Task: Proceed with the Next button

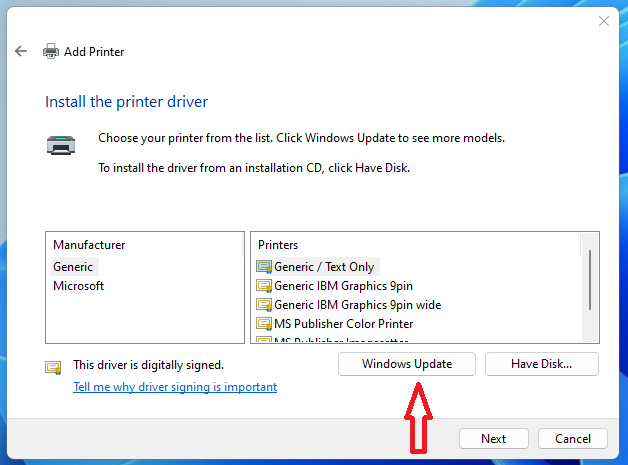Action: (493, 438)
